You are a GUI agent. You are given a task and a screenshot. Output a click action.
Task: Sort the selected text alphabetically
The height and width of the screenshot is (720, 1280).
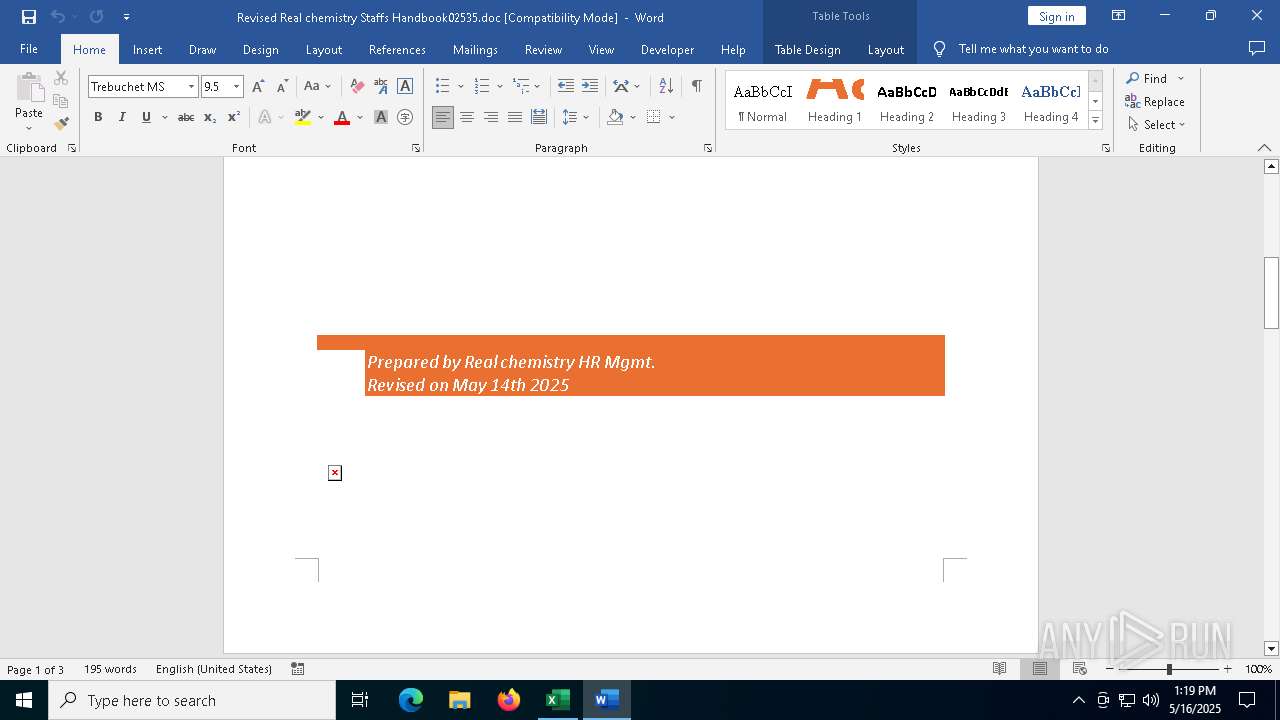[666, 86]
